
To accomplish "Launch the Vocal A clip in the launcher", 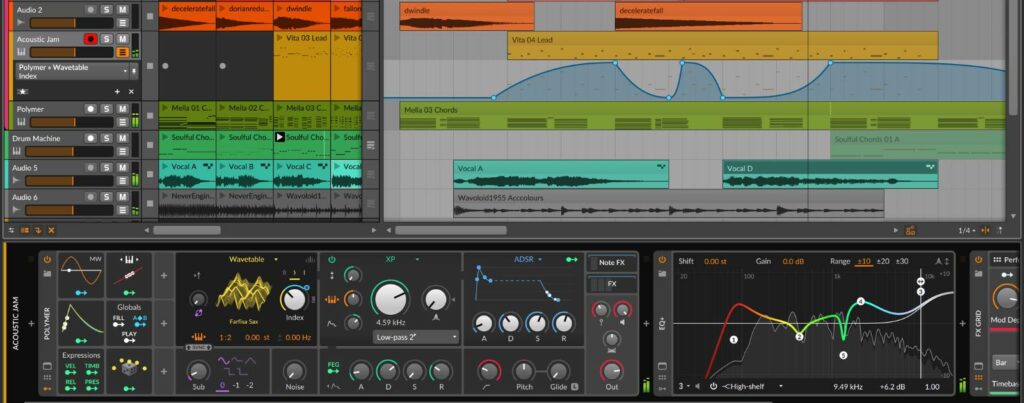I will [165, 167].
